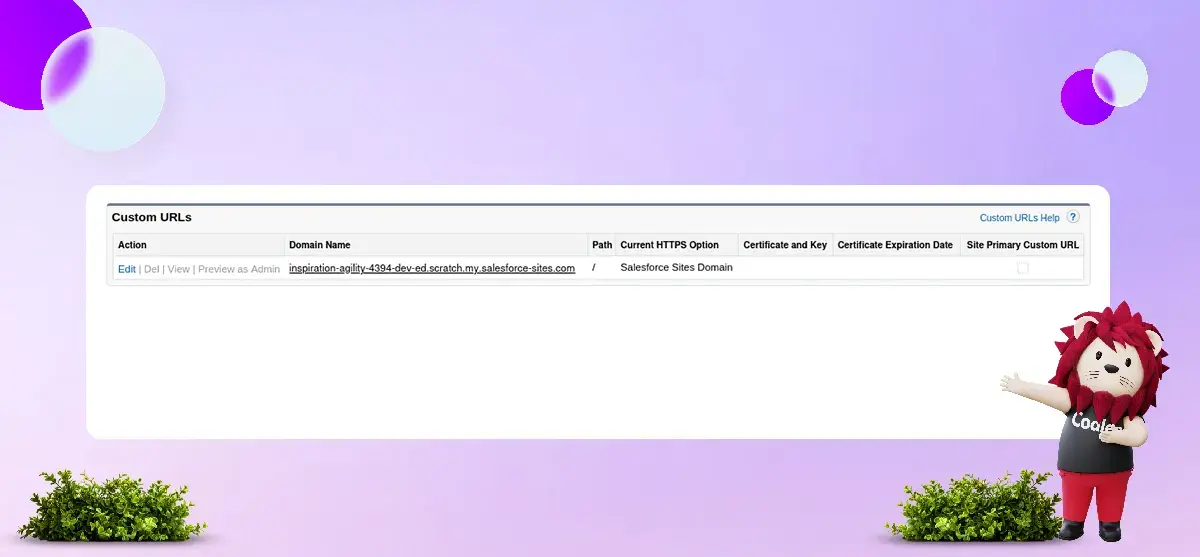Click the Certificate Expiration Date column header

pos(896,245)
